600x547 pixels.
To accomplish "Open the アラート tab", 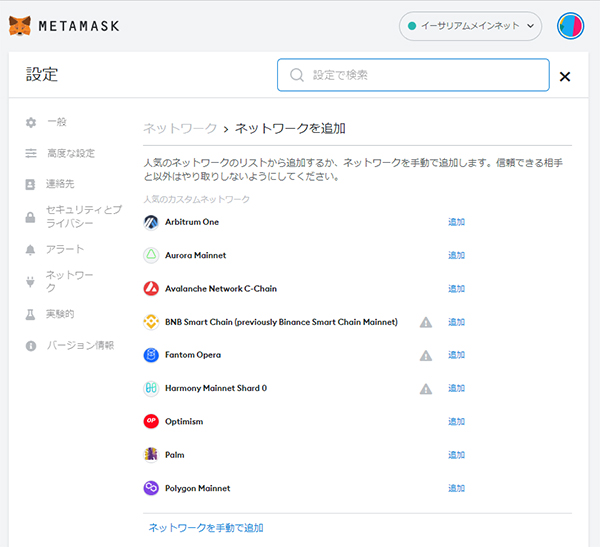I will pos(65,250).
